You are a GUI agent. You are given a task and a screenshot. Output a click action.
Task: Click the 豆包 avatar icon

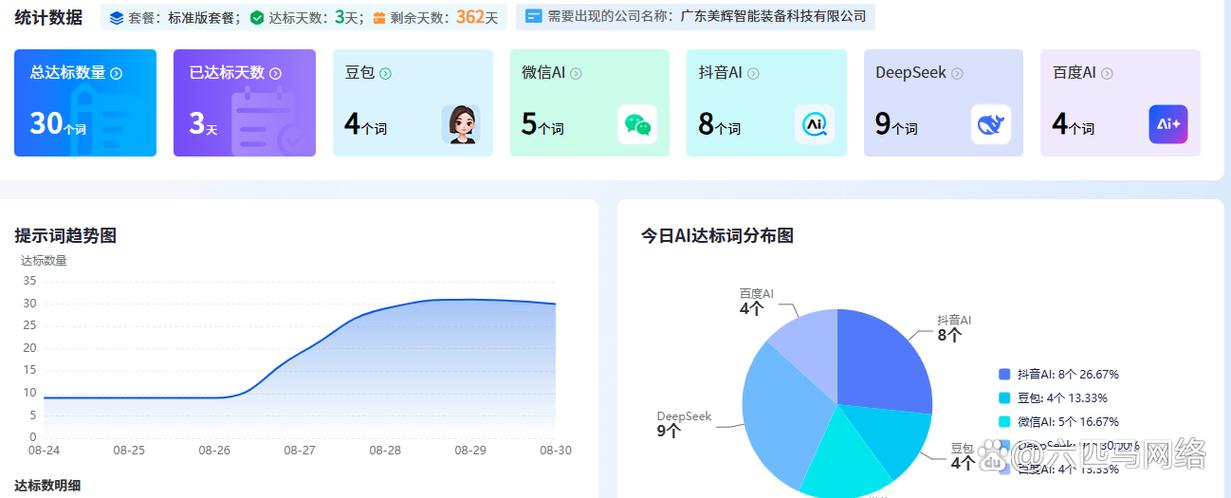tap(461, 125)
